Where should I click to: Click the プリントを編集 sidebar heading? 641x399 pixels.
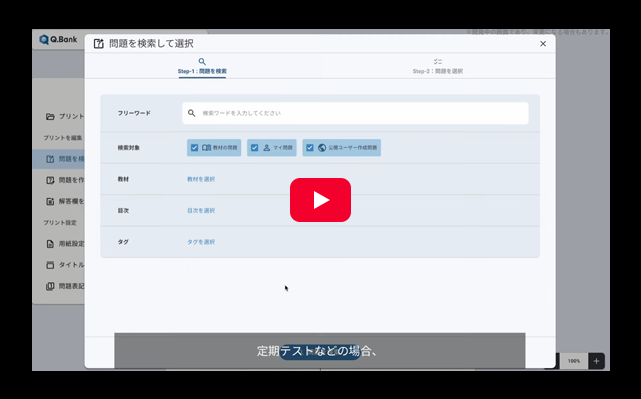point(63,138)
